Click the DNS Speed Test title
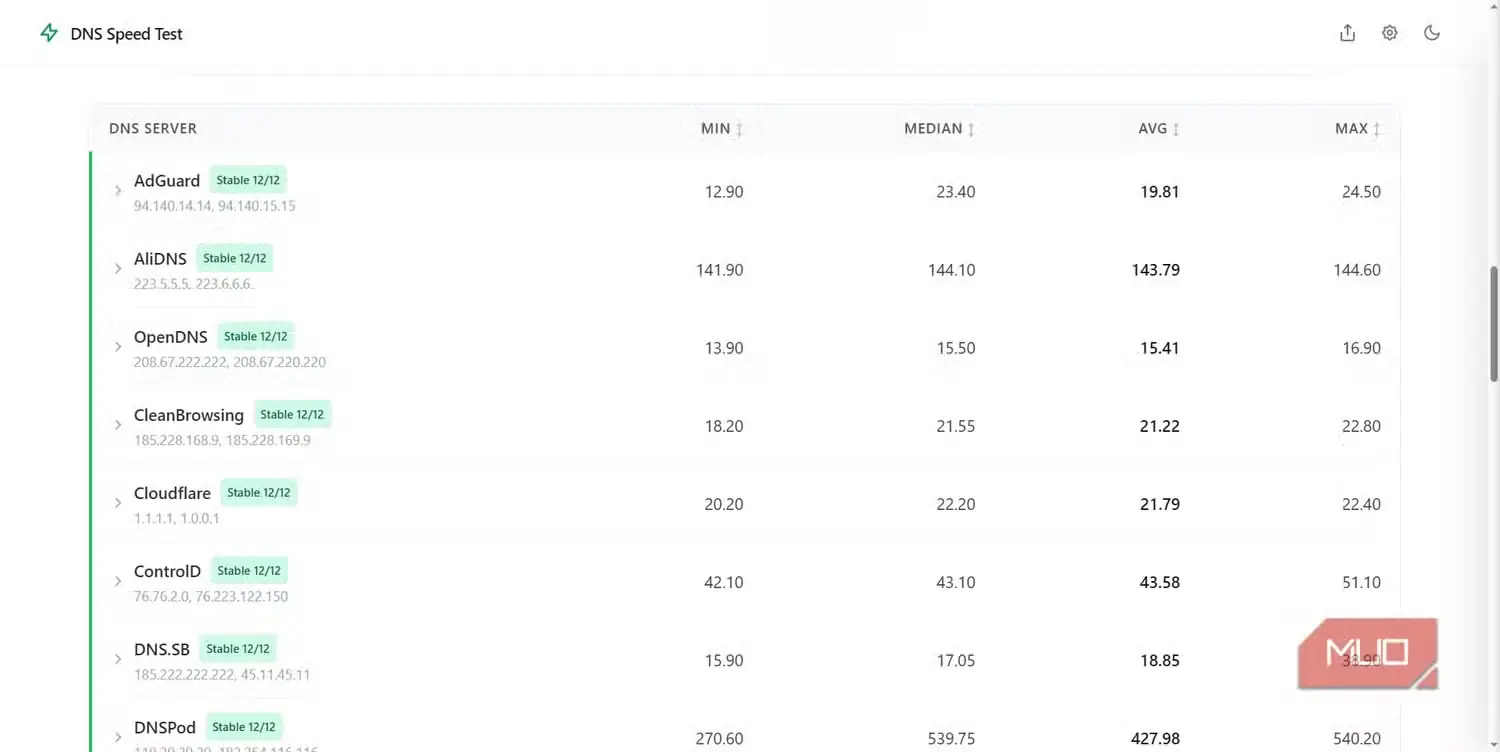Image resolution: width=1500 pixels, height=752 pixels. [127, 34]
